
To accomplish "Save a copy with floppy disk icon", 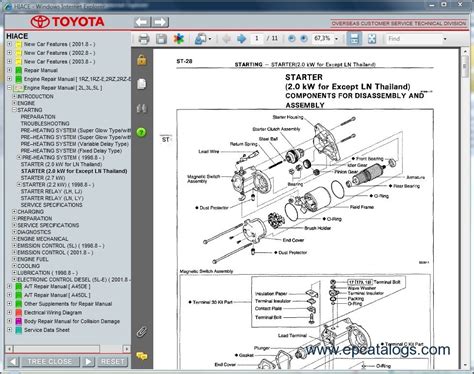I will pyautogui.click(x=161, y=39).
